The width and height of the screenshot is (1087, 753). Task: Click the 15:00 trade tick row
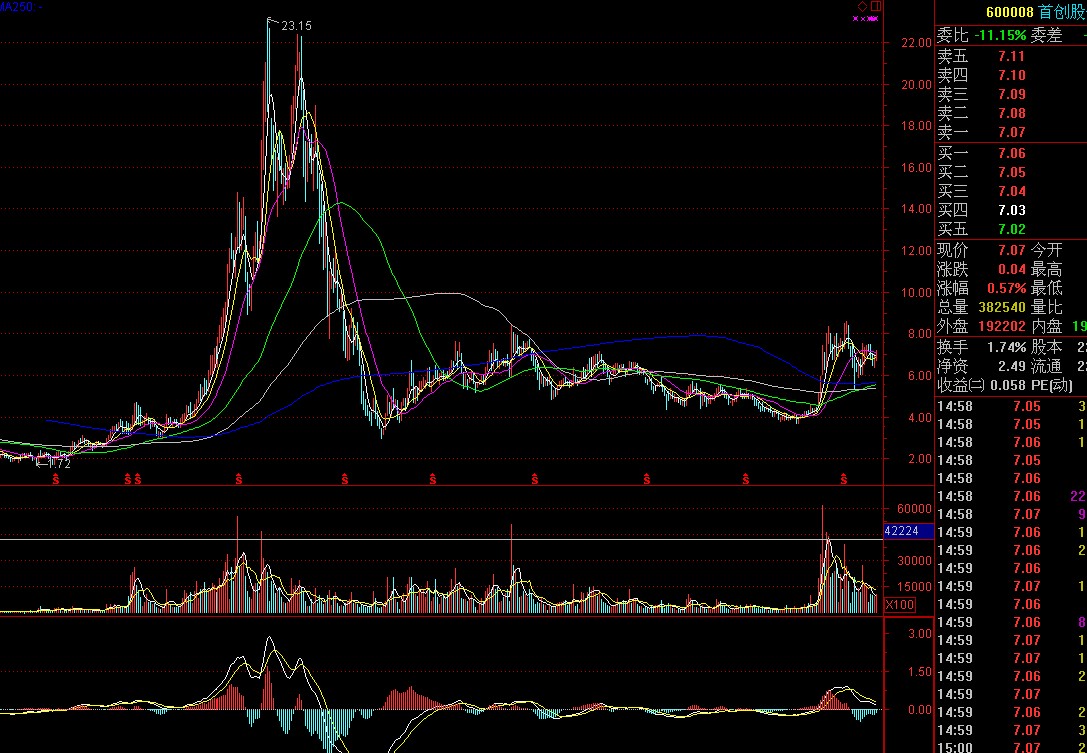click(x=1011, y=747)
